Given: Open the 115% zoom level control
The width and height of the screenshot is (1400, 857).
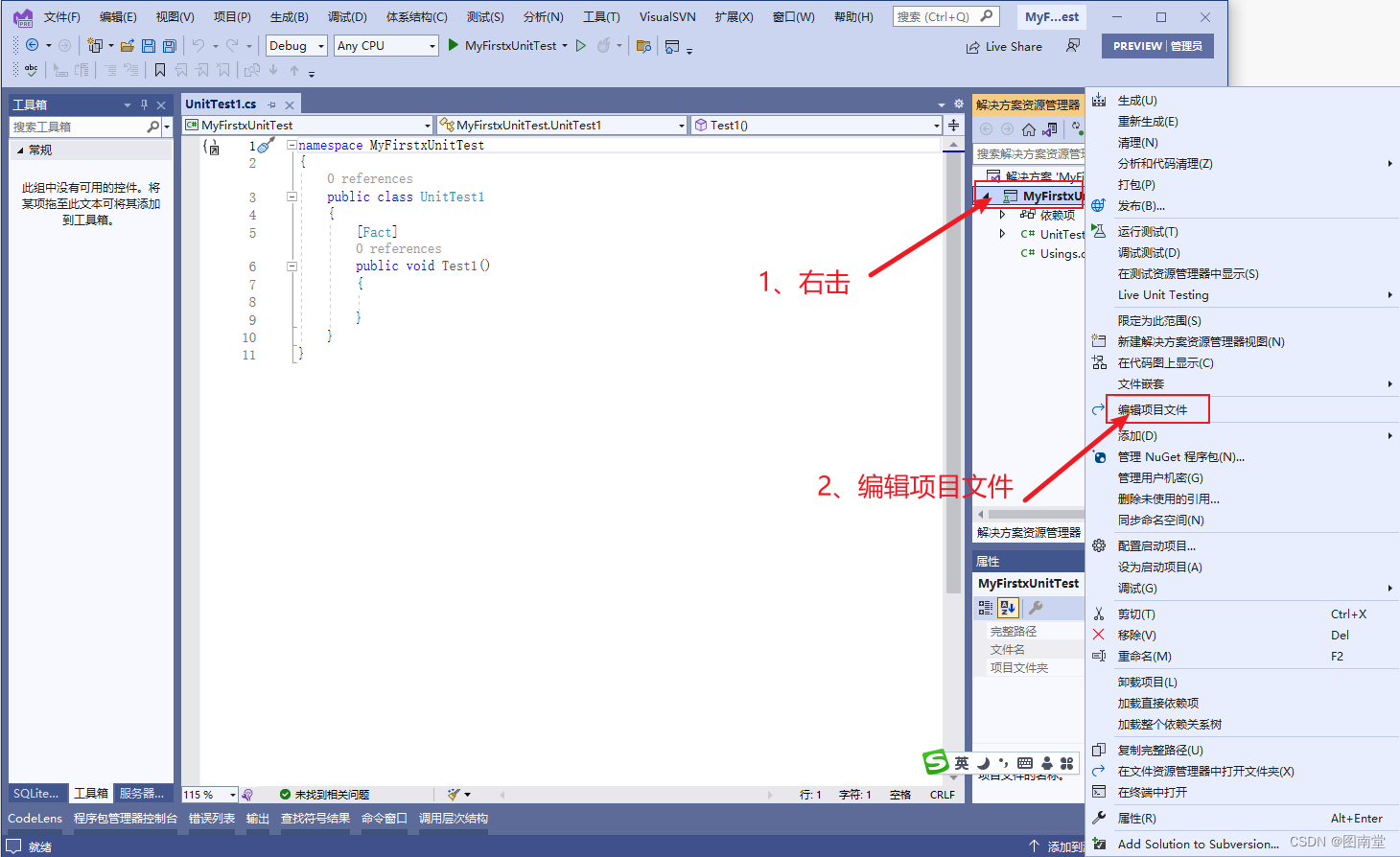Looking at the screenshot, I should [209, 794].
